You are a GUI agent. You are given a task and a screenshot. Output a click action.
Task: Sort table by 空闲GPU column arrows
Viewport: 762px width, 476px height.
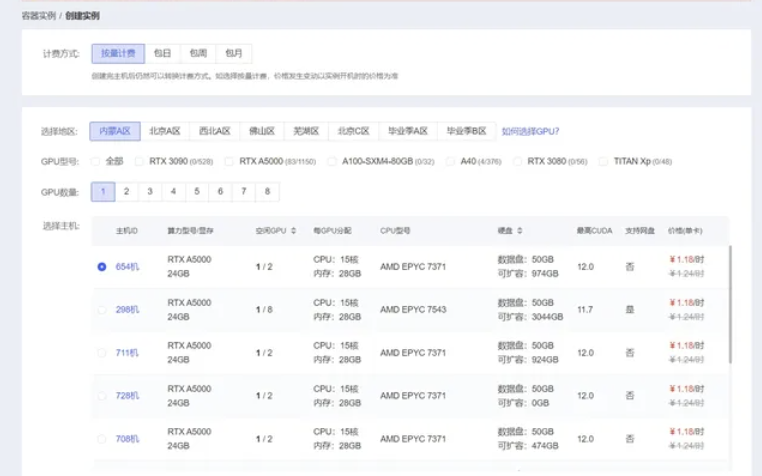[x=293, y=231]
